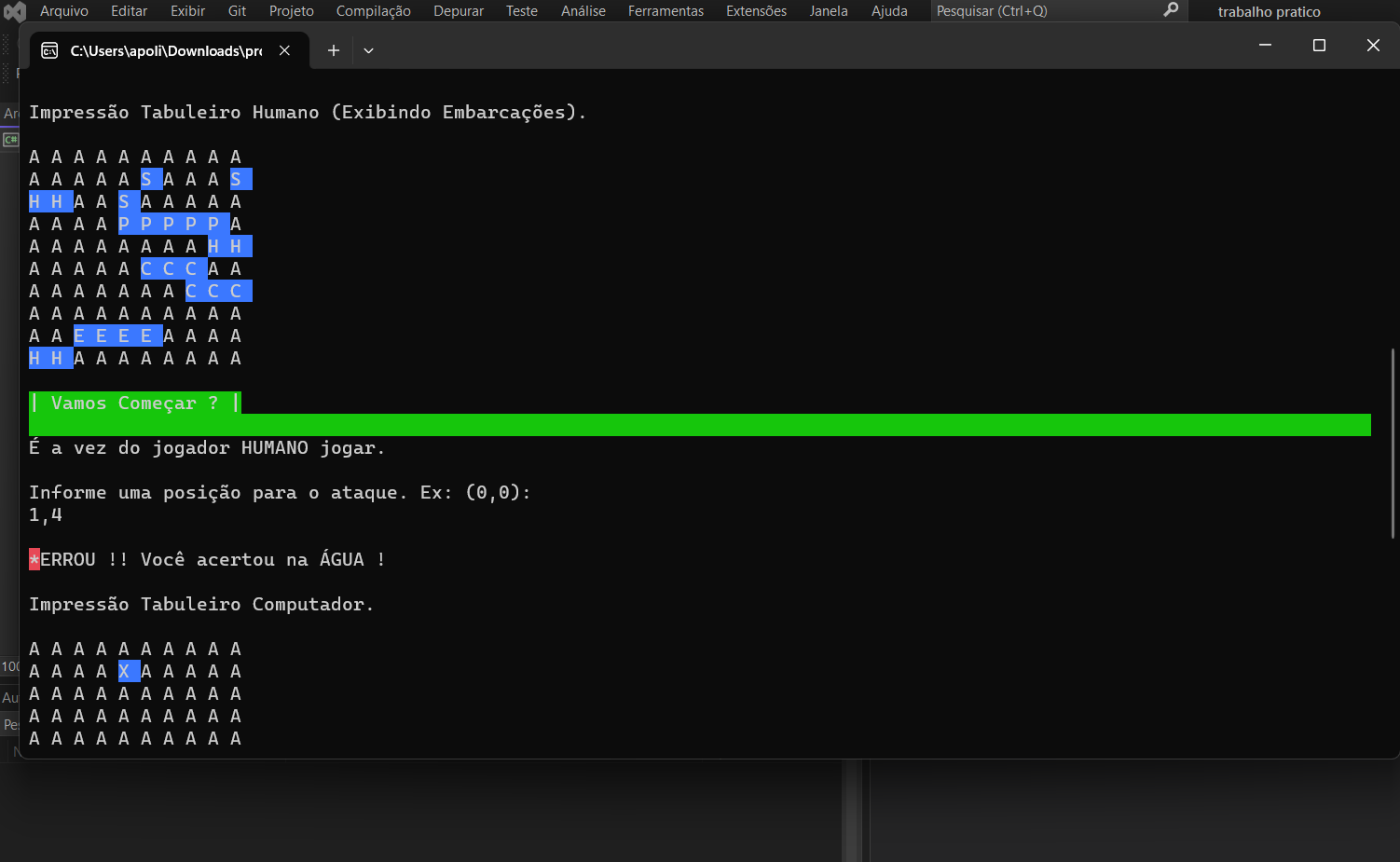Close the terminal window
This screenshot has height=862, width=1400.
(x=1372, y=46)
